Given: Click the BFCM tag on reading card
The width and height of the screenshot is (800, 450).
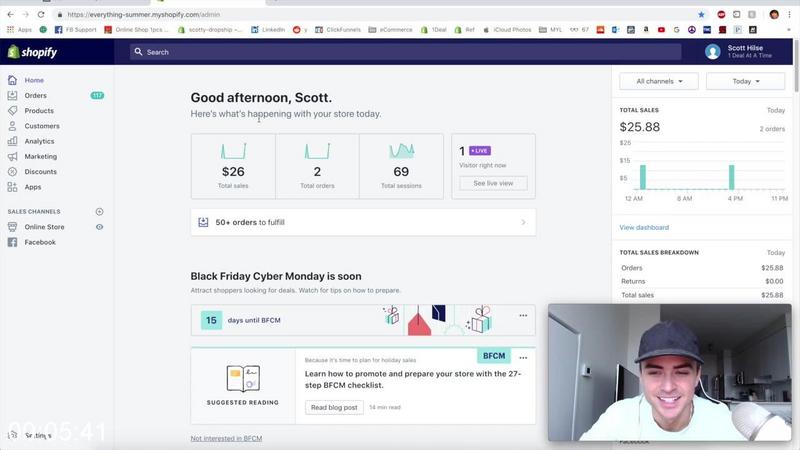Looking at the screenshot, I should (493, 356).
